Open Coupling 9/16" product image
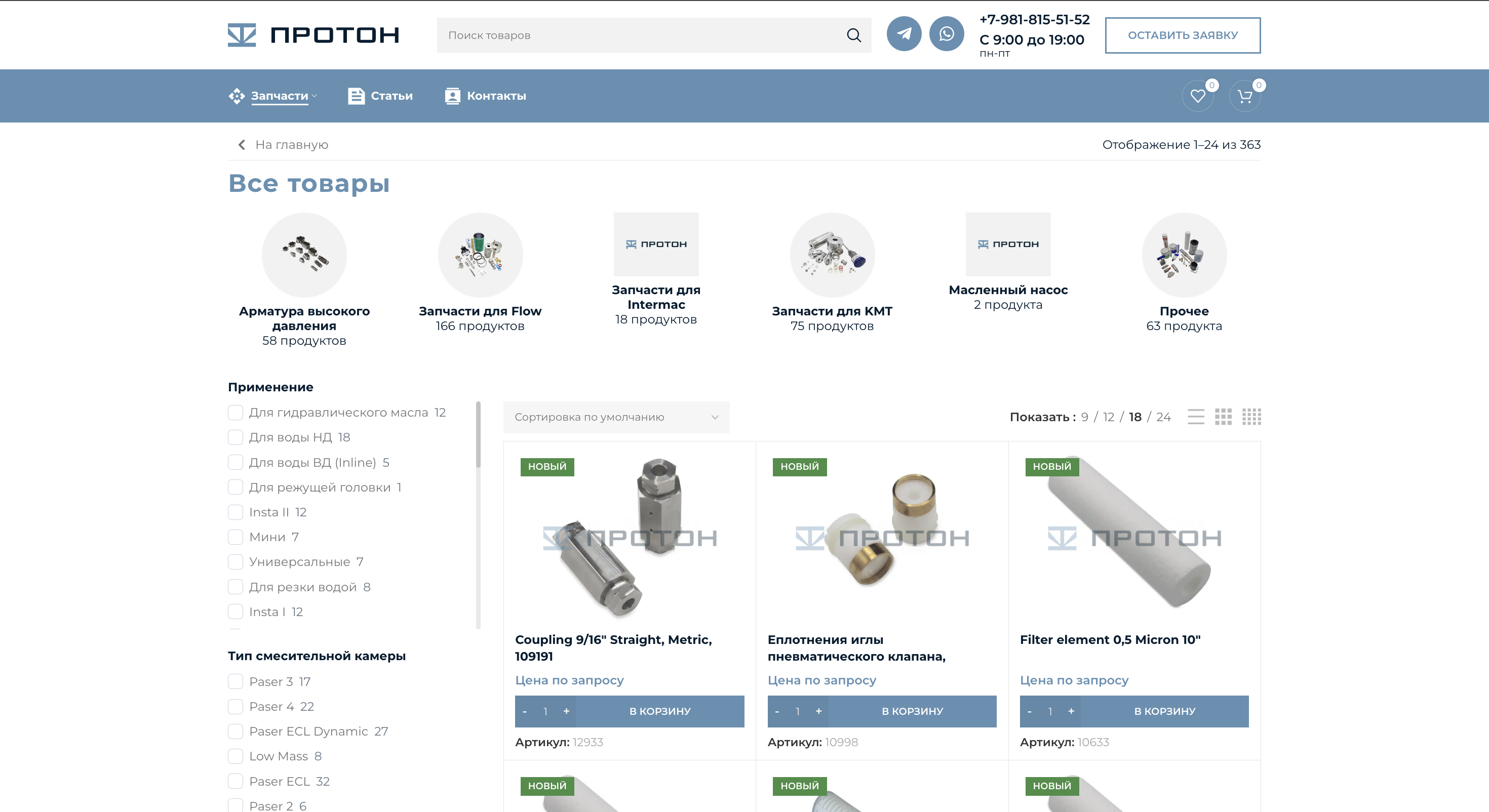1489x812 pixels. (x=630, y=538)
